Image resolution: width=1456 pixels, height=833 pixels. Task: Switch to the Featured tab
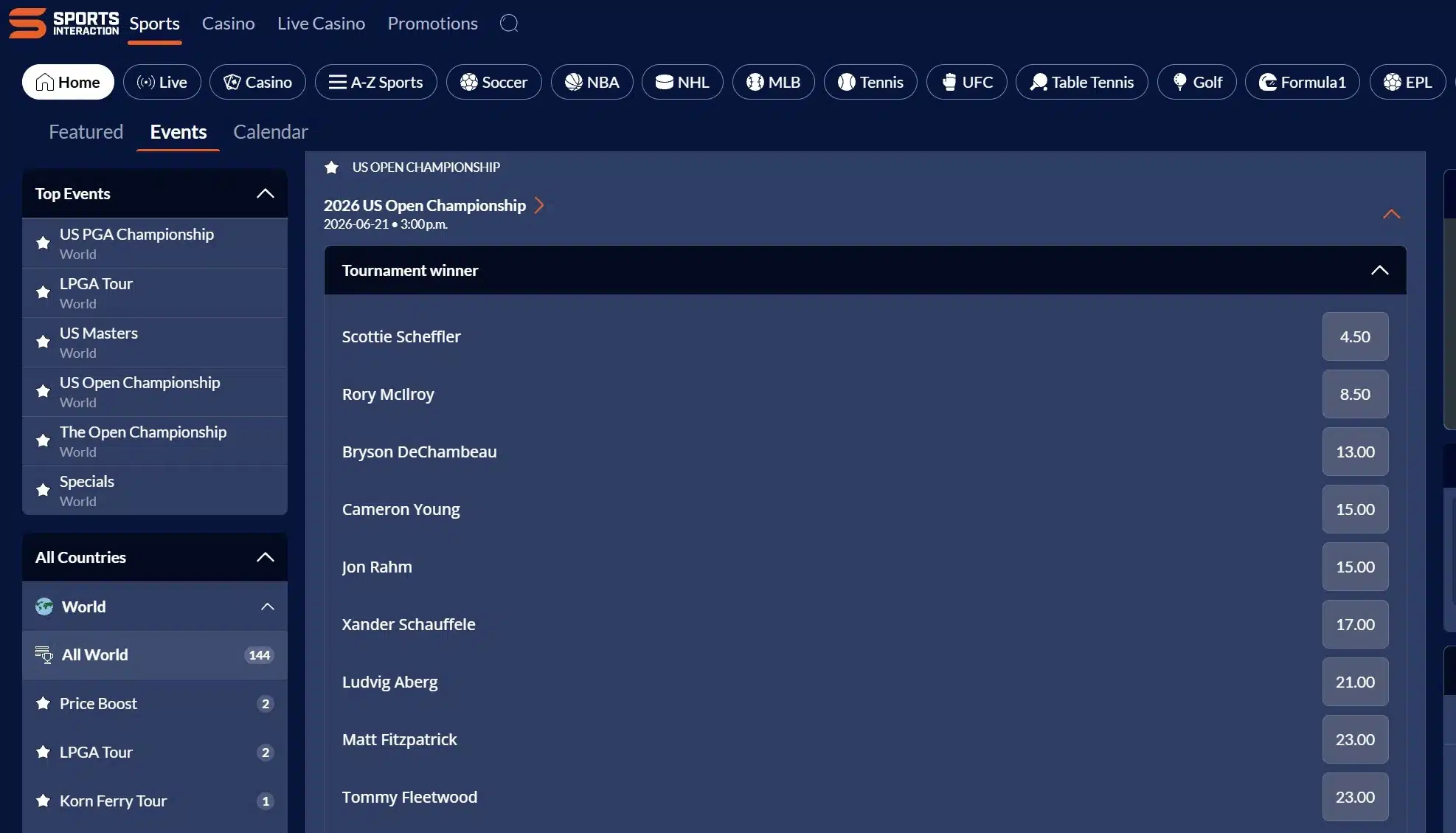[x=86, y=131]
